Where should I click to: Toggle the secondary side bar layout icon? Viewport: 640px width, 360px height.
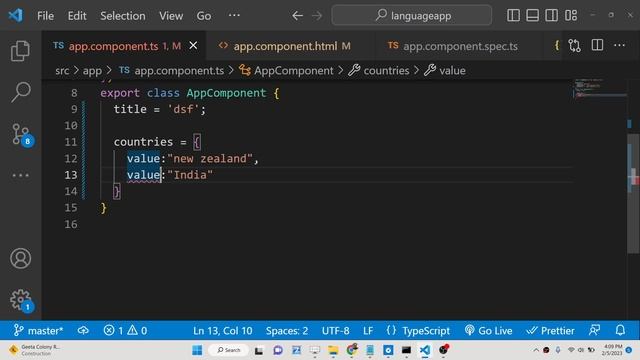coord(551,16)
